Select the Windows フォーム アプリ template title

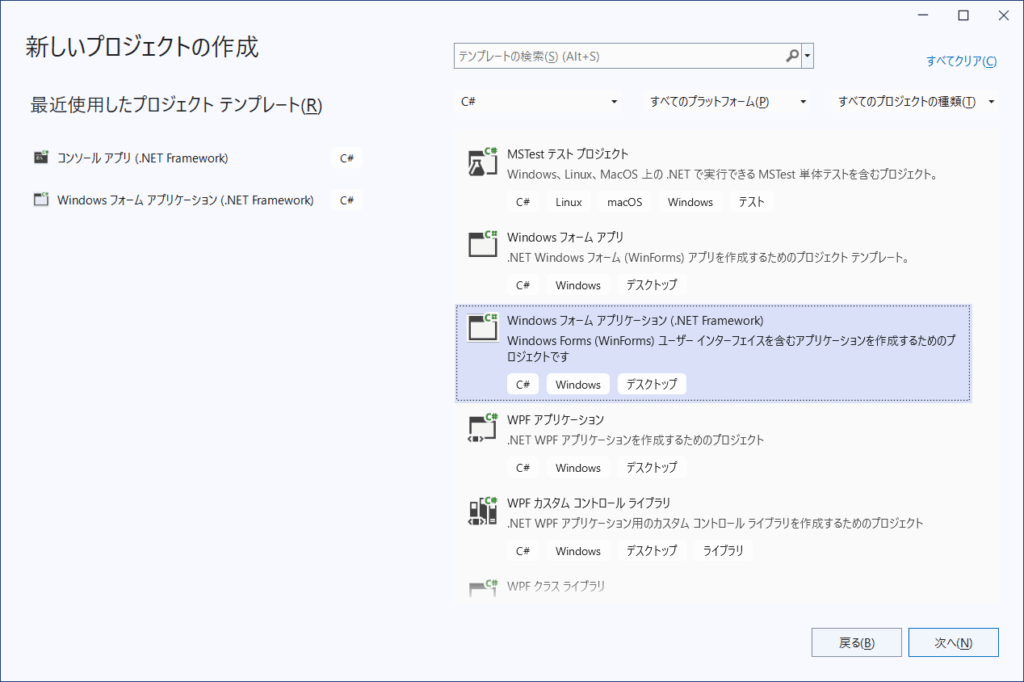[566, 237]
